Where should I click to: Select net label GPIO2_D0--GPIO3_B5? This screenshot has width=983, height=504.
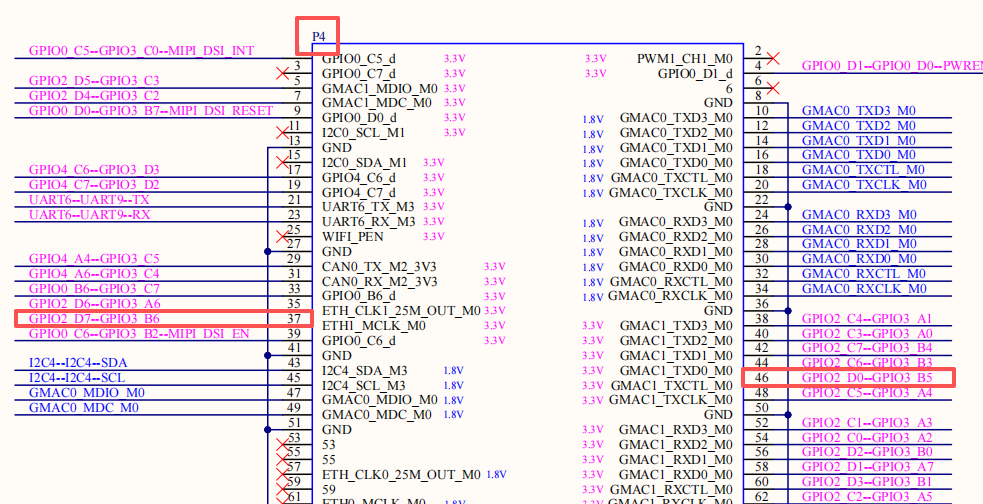867,378
